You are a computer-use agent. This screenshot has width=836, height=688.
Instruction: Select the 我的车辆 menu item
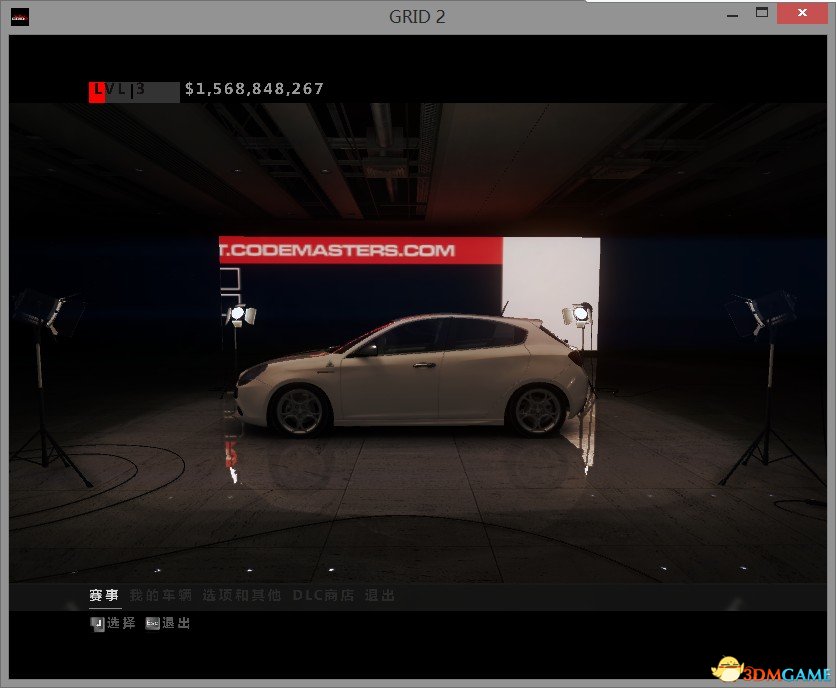click(x=160, y=595)
